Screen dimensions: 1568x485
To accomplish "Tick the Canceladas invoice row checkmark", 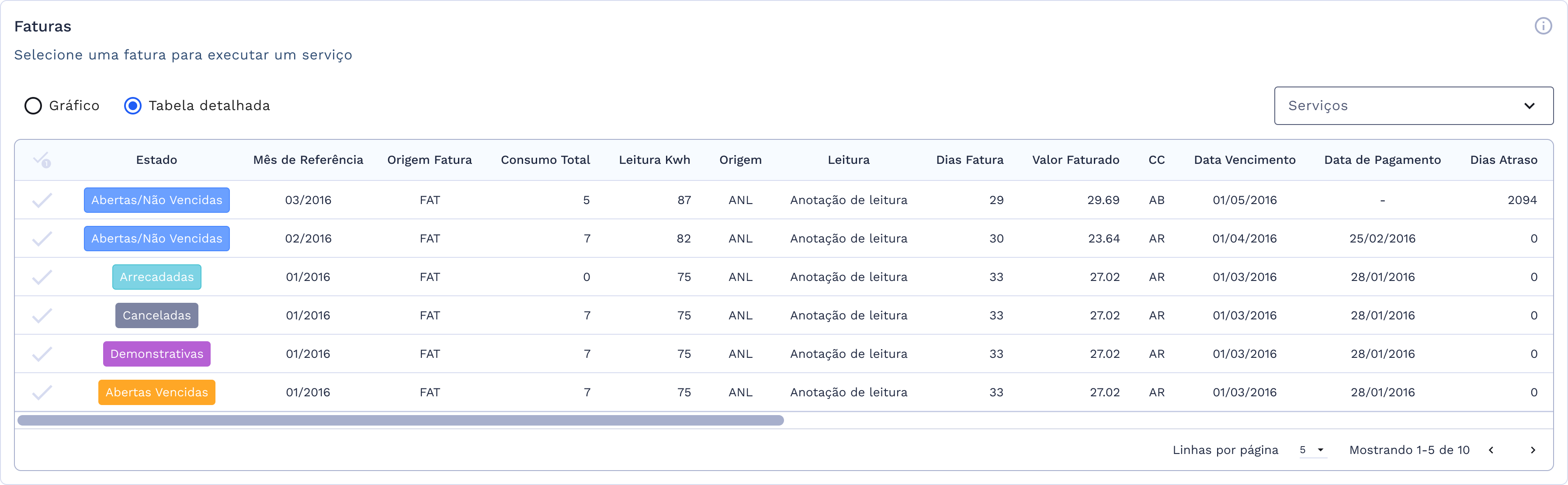I will coord(42,316).
